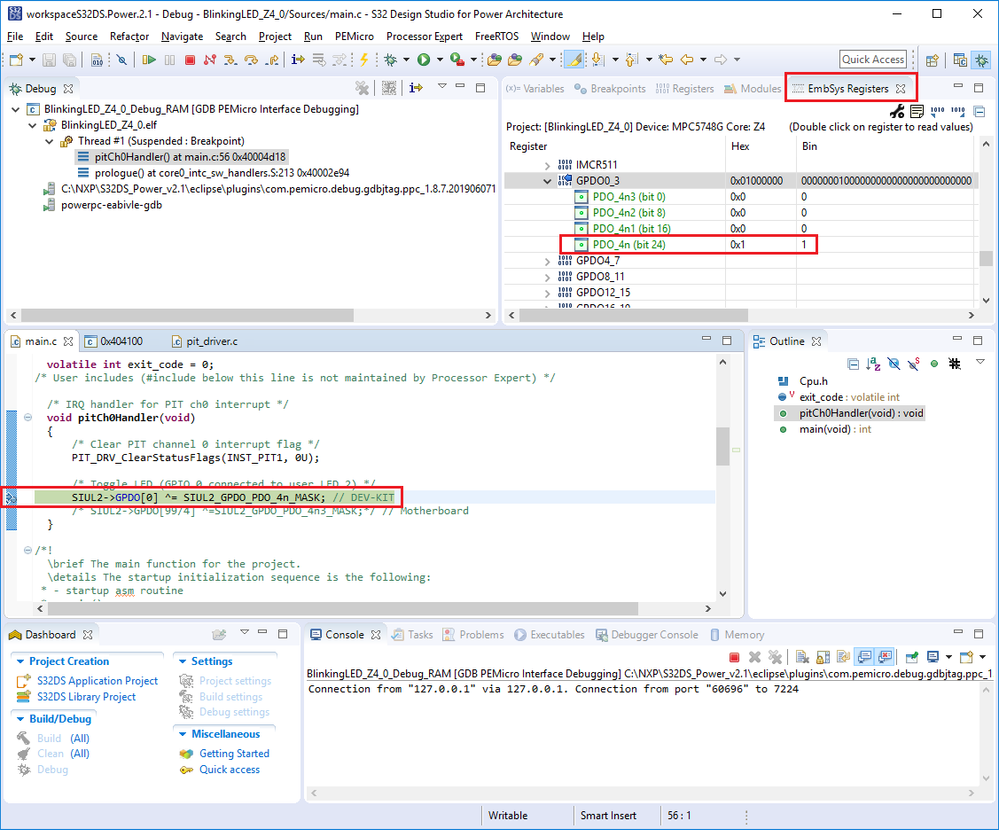This screenshot has height=830, width=999.
Task: Click Getting Started in Dashboard
Action: pyautogui.click(x=234, y=754)
